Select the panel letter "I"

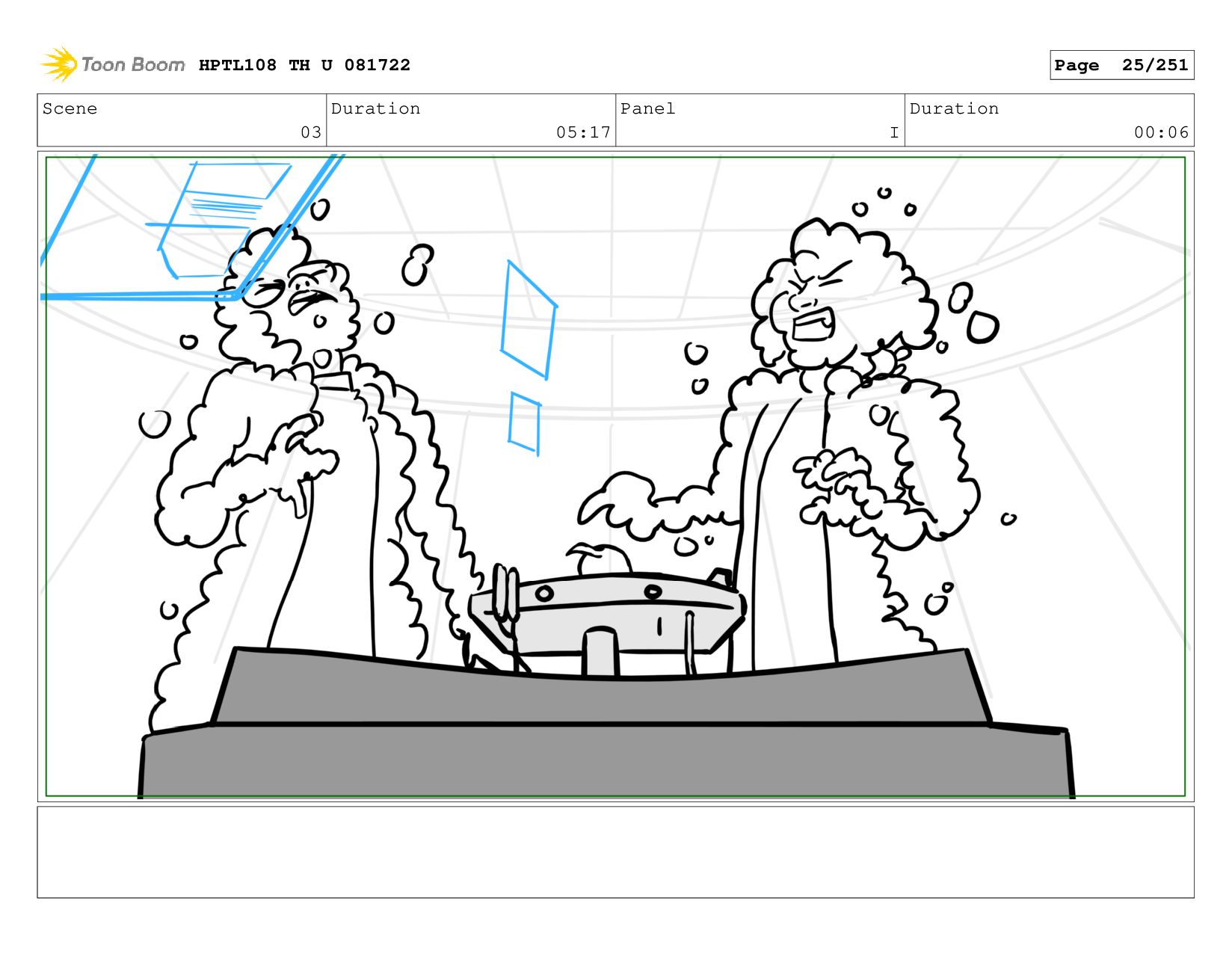click(894, 132)
